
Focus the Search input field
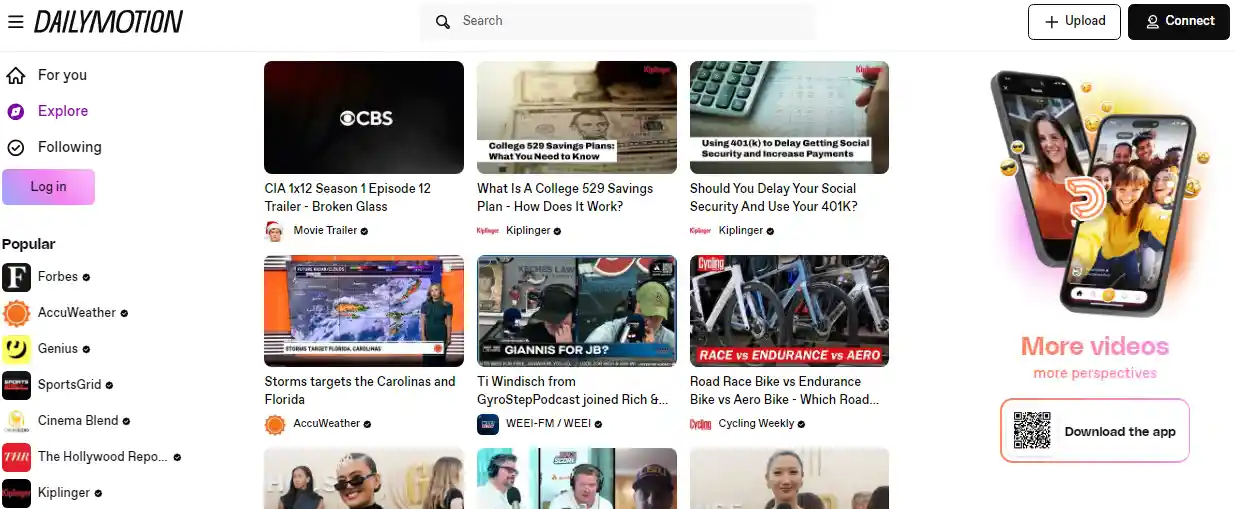click(617, 21)
